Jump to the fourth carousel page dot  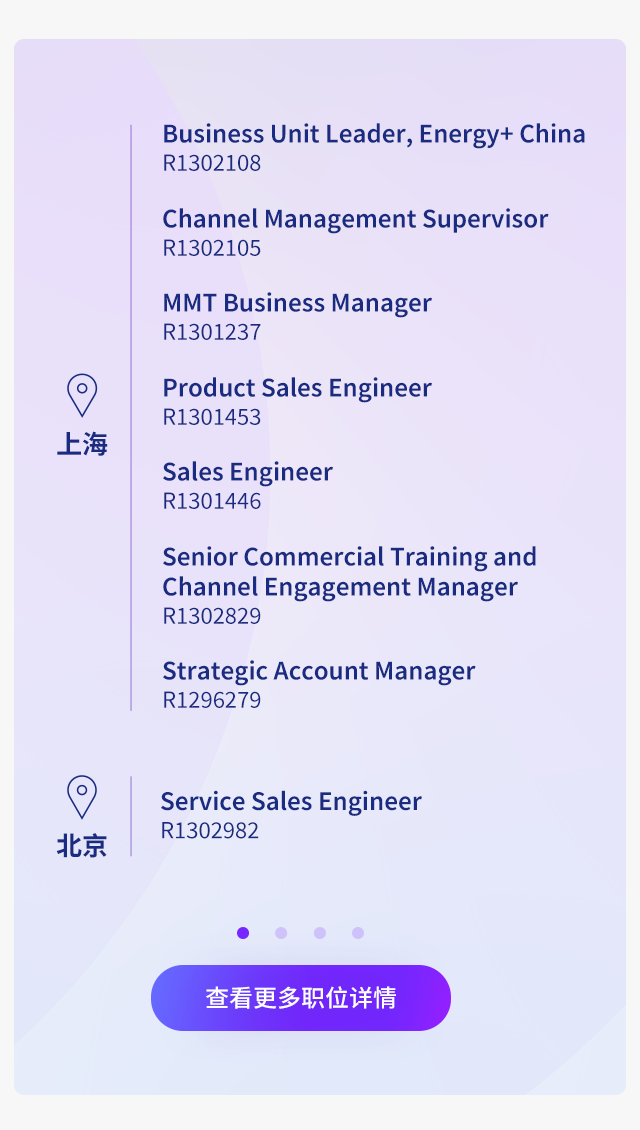coord(358,933)
